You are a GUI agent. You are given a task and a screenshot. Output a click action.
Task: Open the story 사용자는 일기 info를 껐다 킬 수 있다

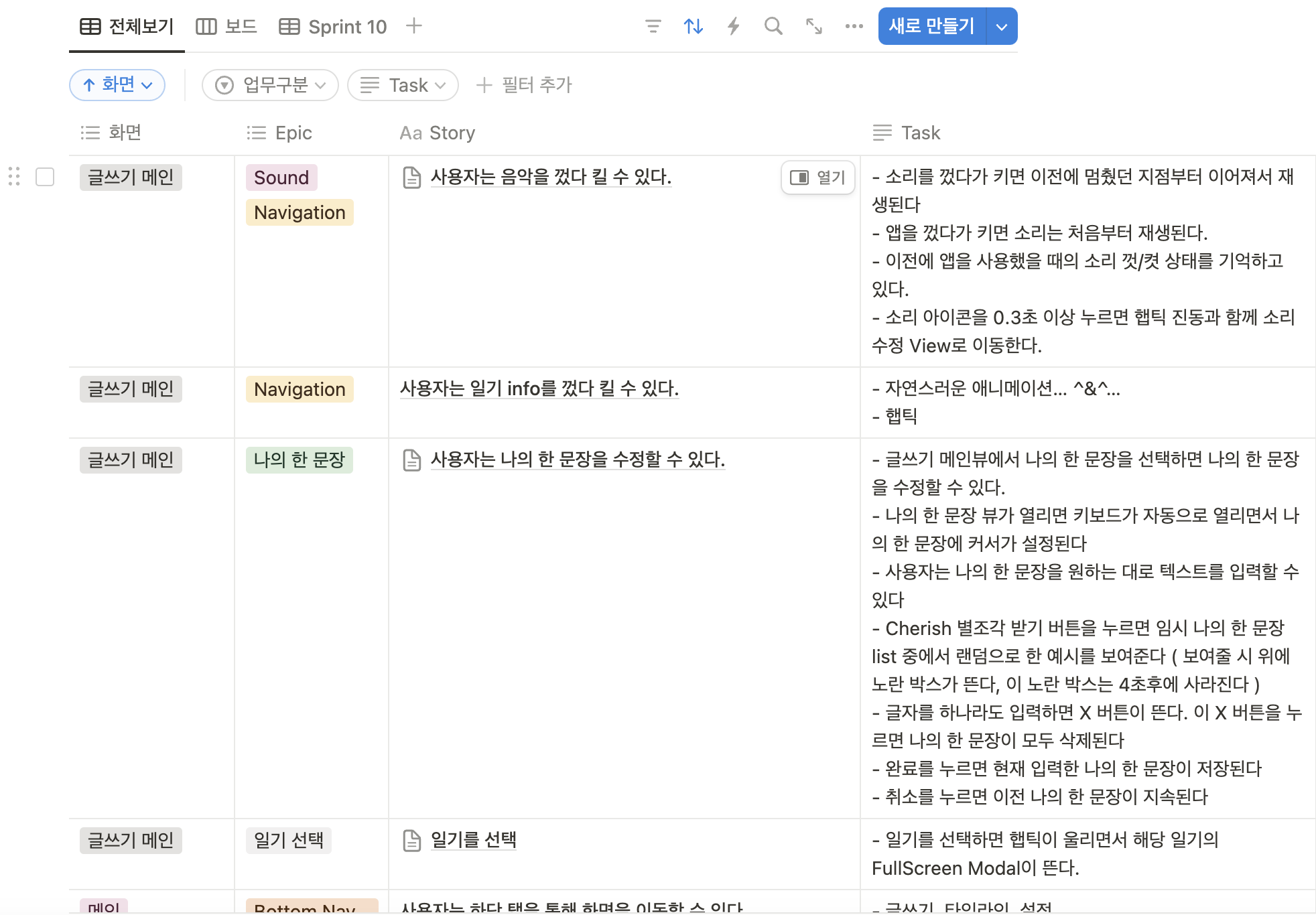[x=539, y=389]
